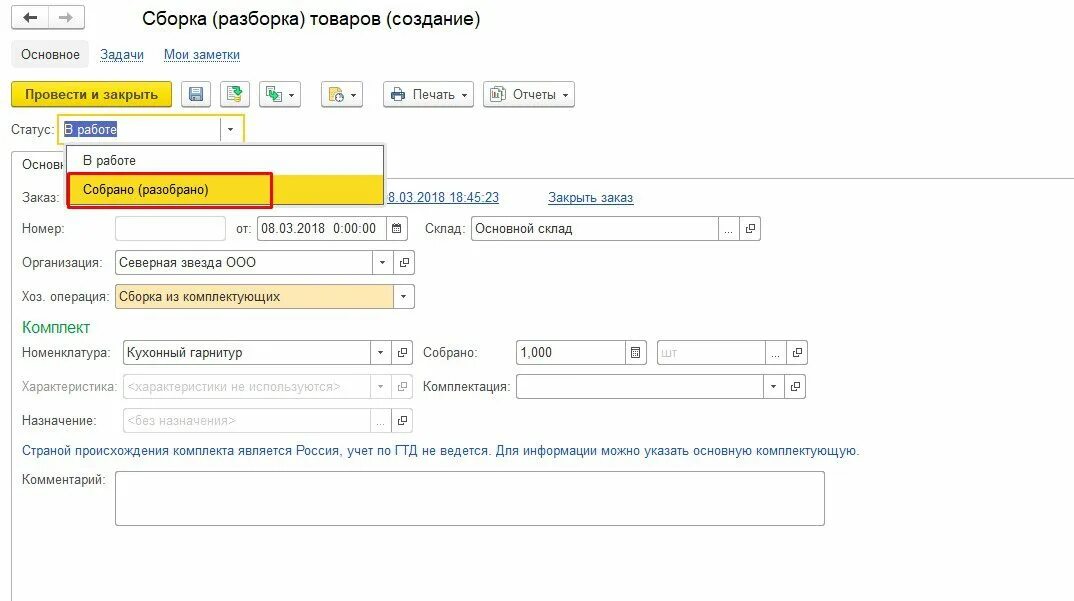Choose a purpose with the Назначение ellipsis button
This screenshot has height=601, width=1074.
tap(381, 421)
